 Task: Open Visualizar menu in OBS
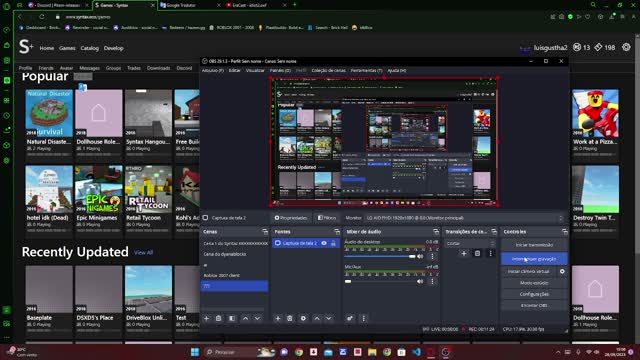coord(255,70)
